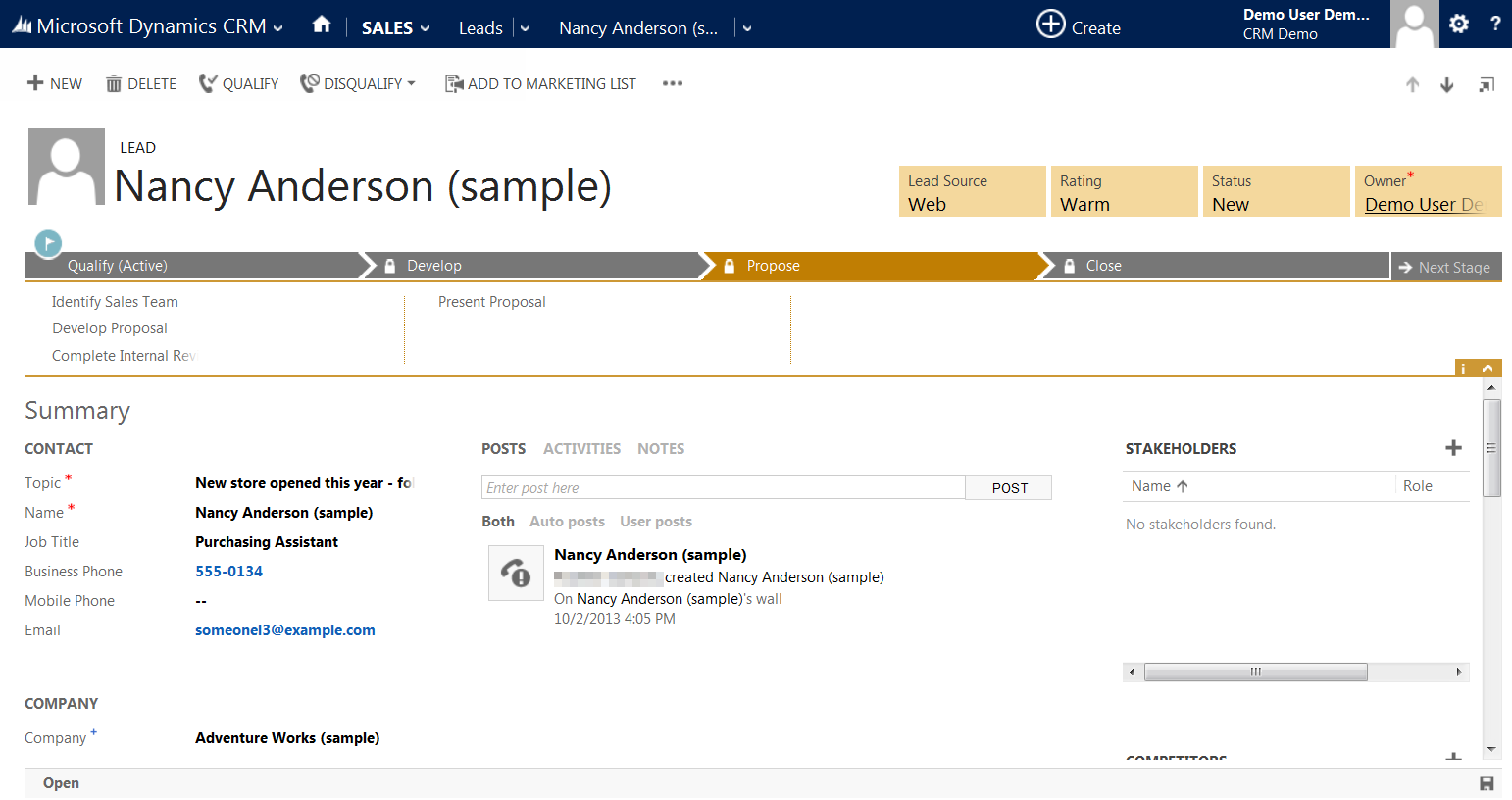Open DISQUALIFY dropdown command
Image resolution: width=1512 pixels, height=800 pixels.
coord(358,83)
